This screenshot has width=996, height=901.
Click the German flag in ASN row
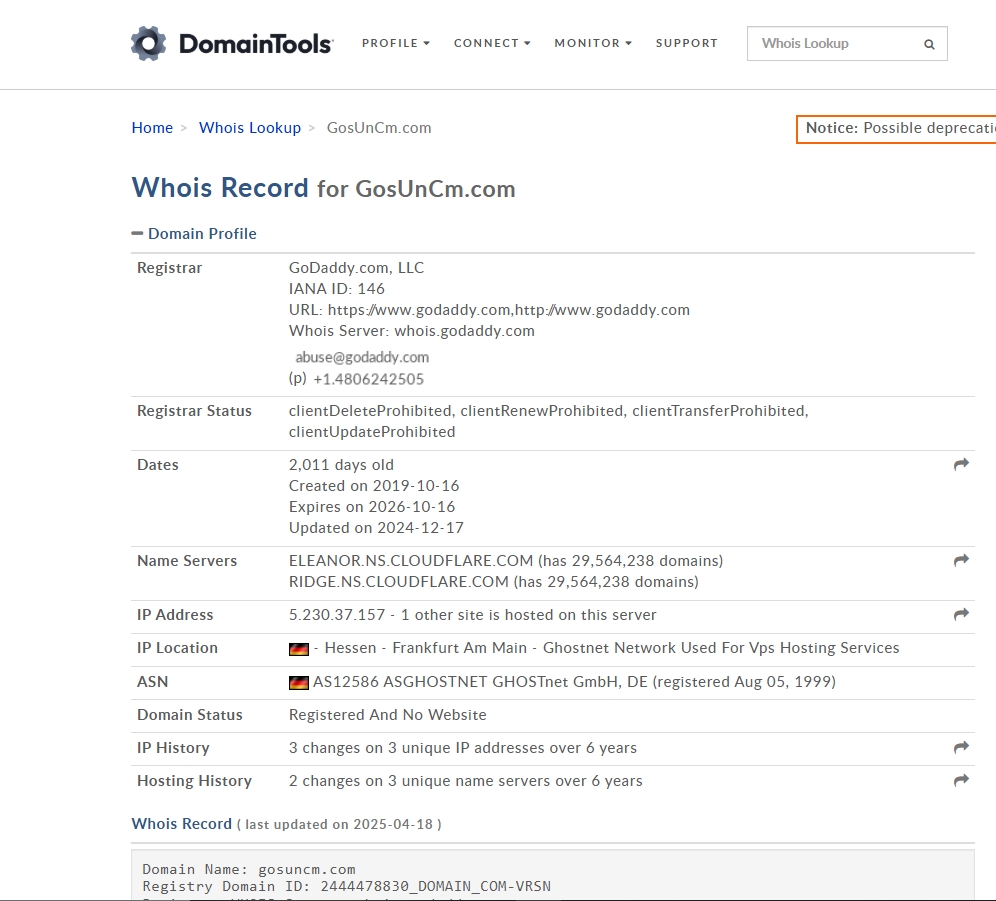coord(299,682)
